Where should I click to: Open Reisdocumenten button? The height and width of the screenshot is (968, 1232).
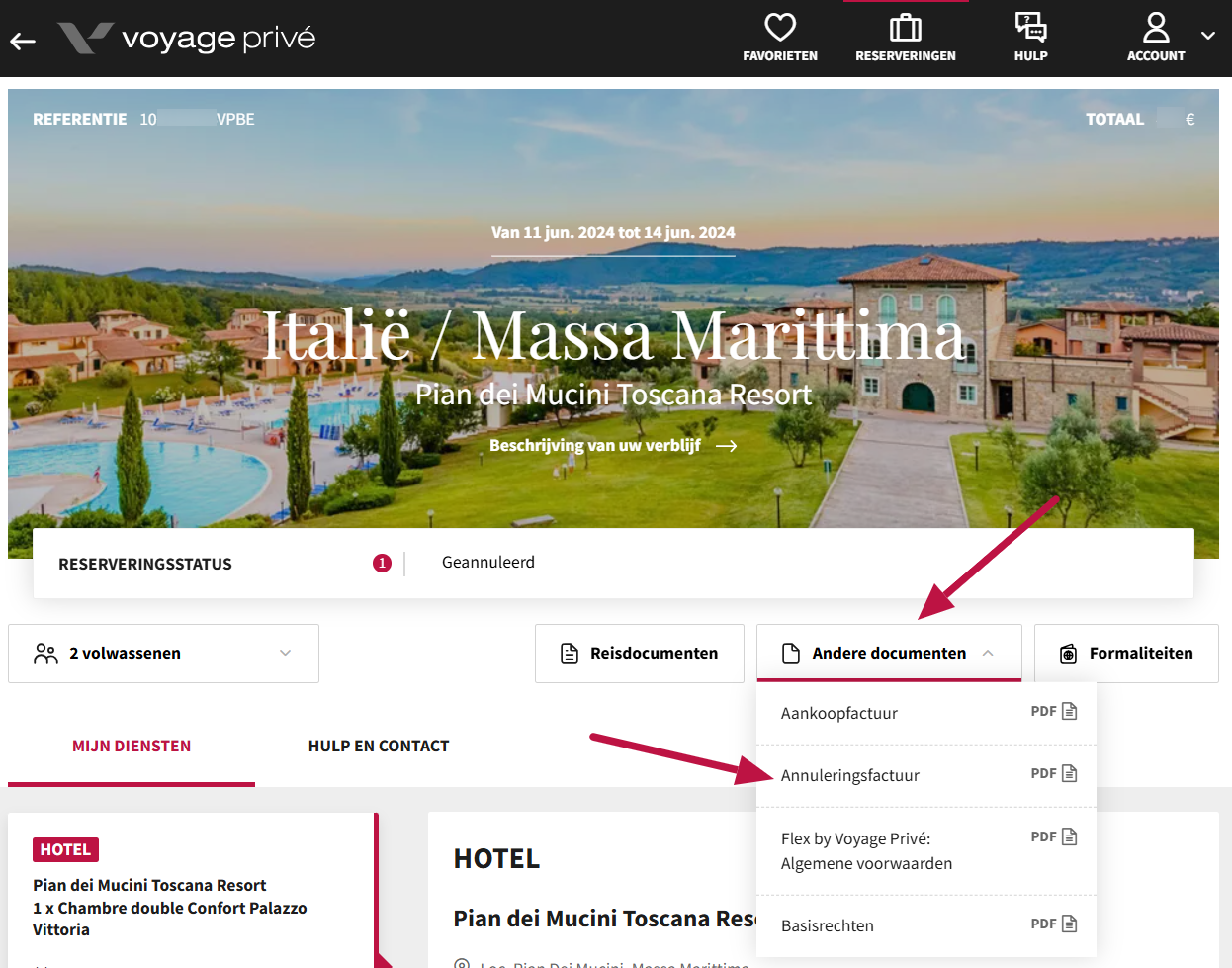point(640,654)
